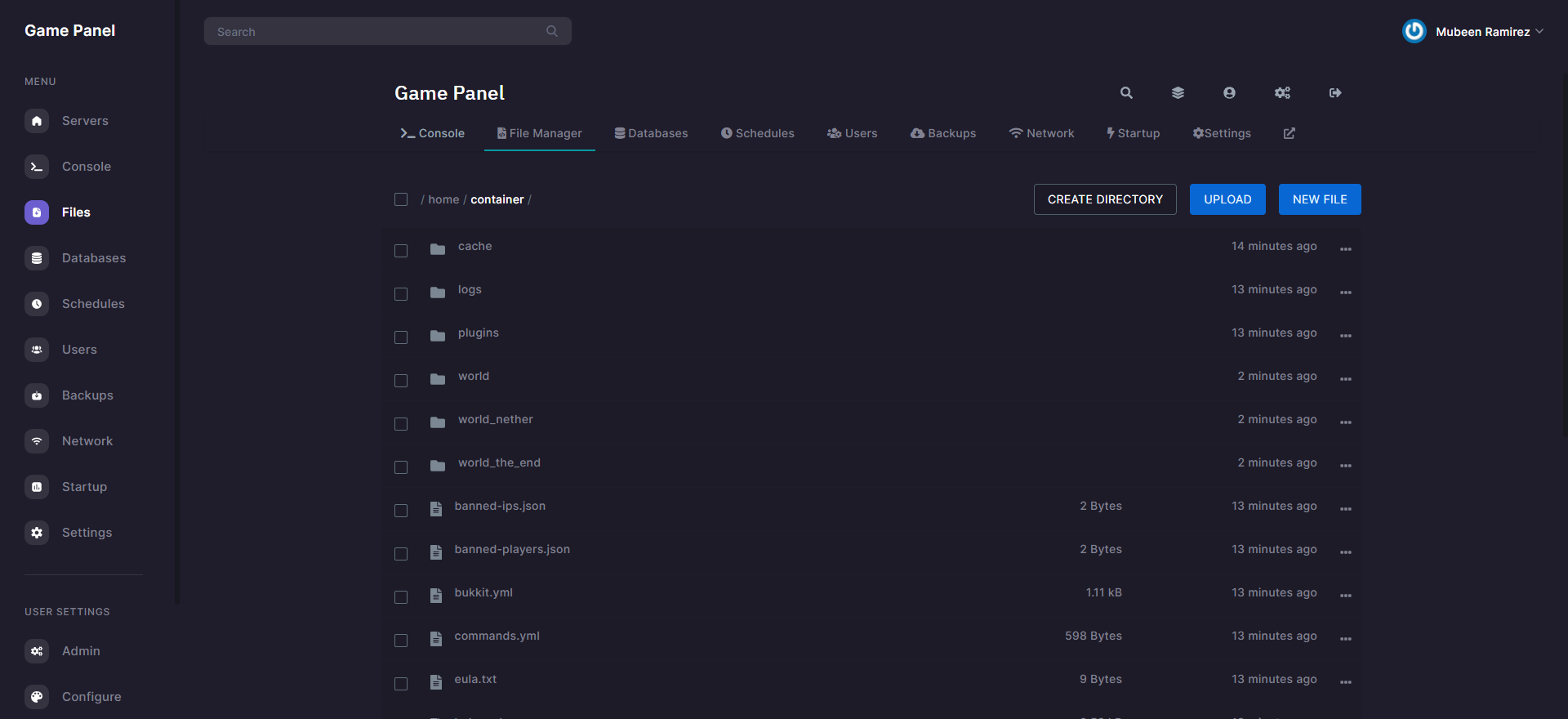Click the search magnifier icon in server header

pyautogui.click(x=1126, y=93)
